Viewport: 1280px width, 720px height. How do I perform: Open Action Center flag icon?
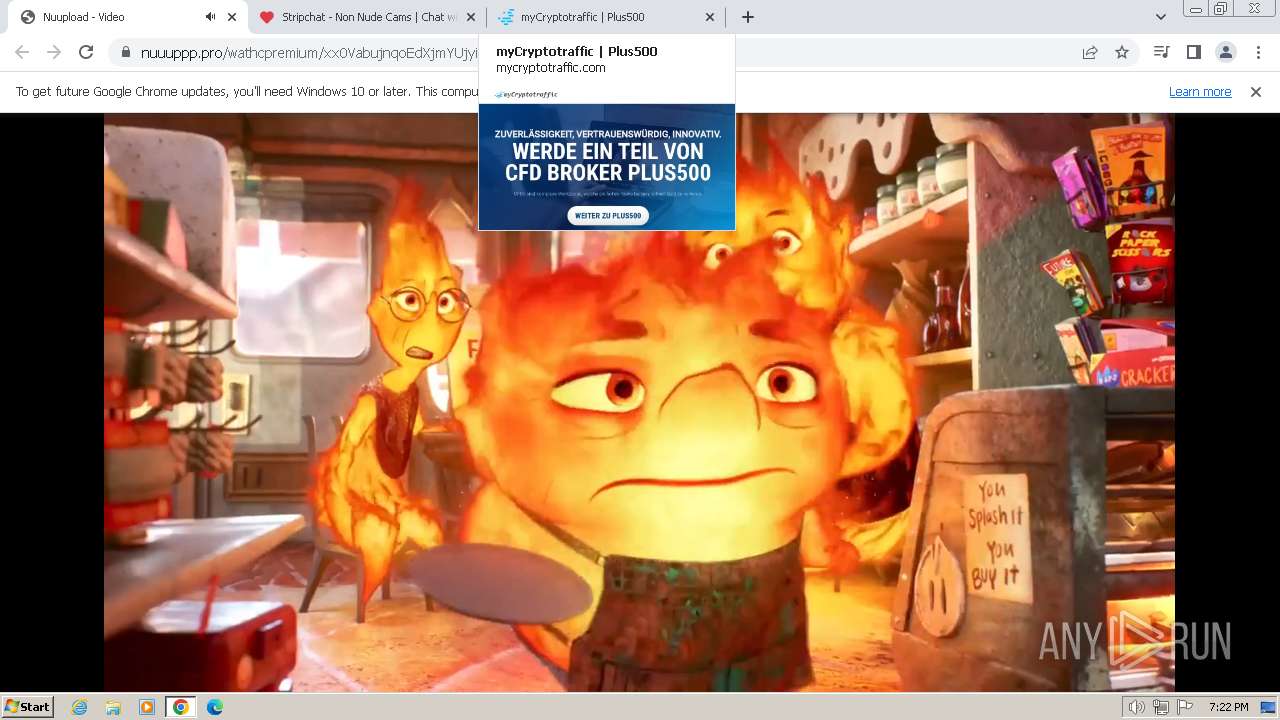coord(1185,707)
